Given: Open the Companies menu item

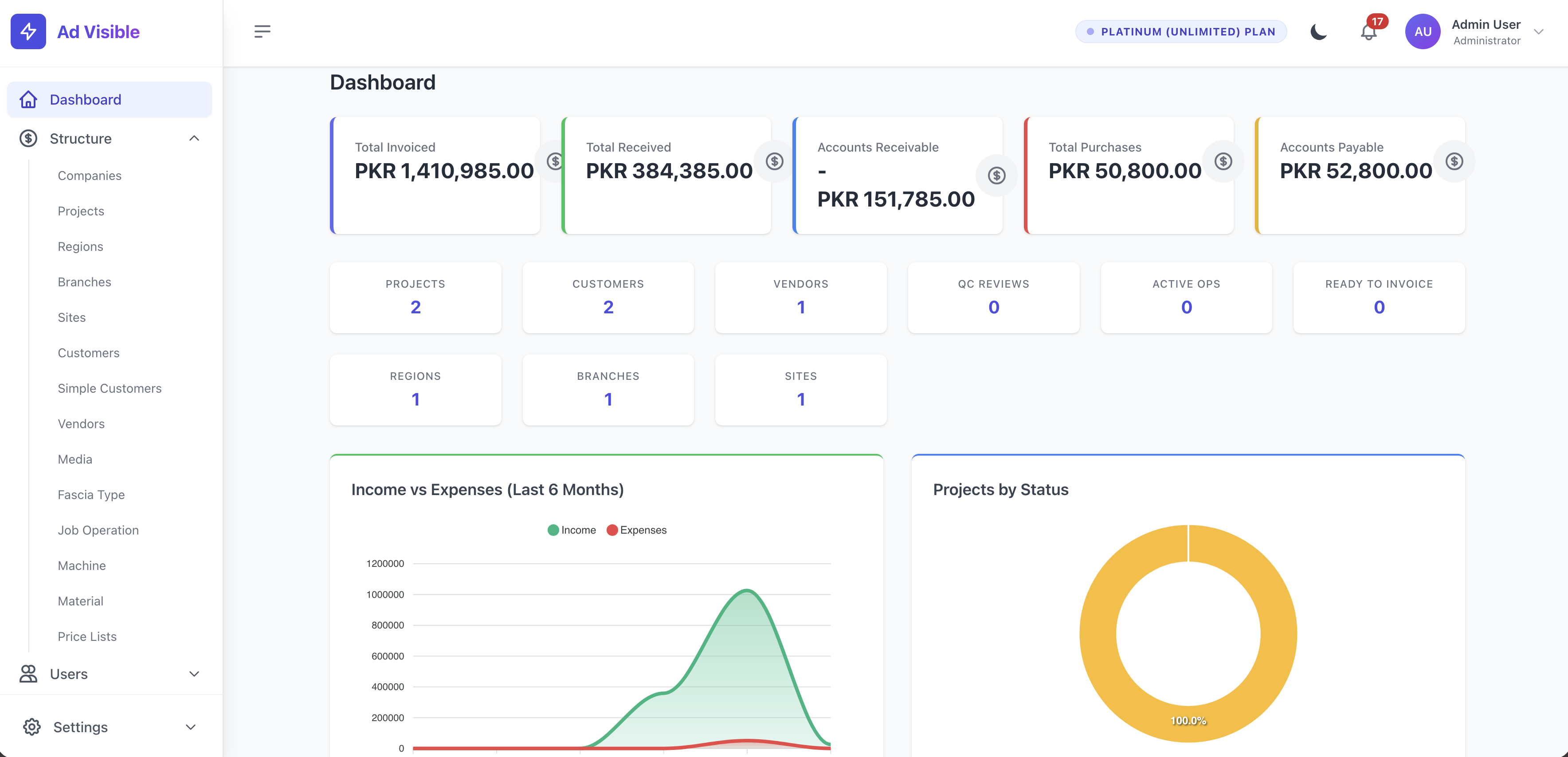Looking at the screenshot, I should [x=90, y=175].
